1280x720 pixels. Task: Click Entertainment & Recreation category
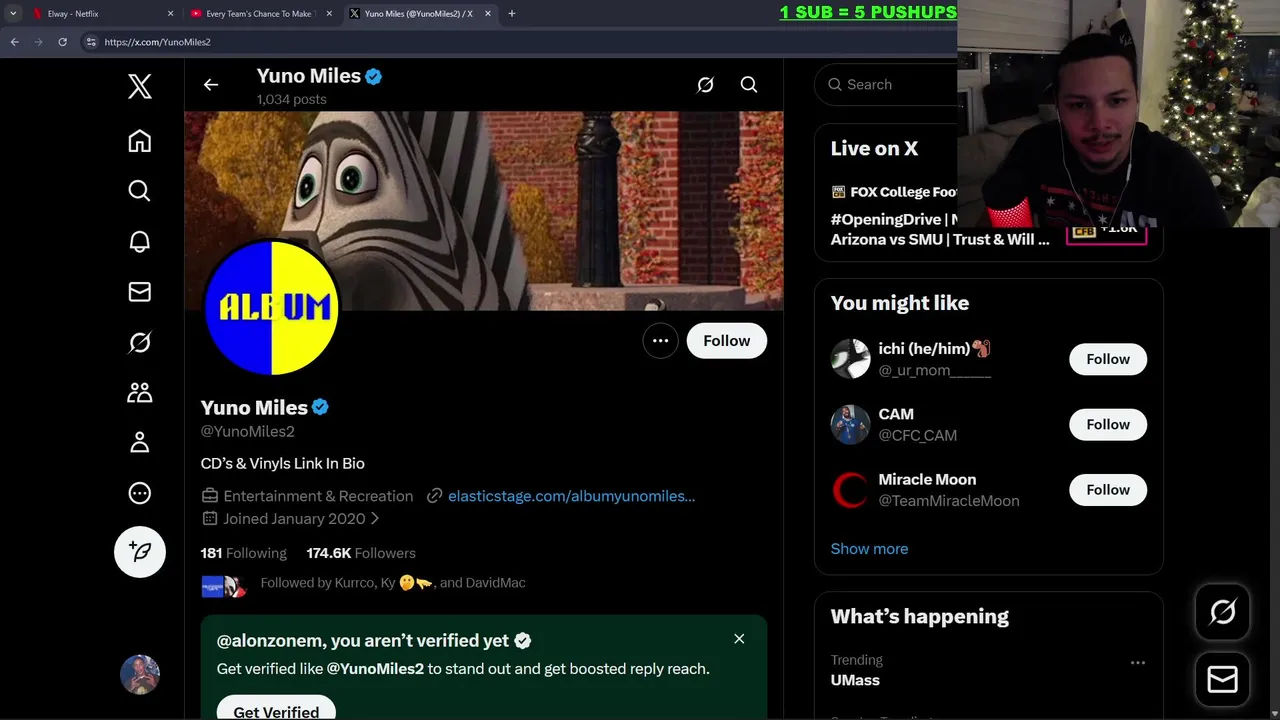318,496
